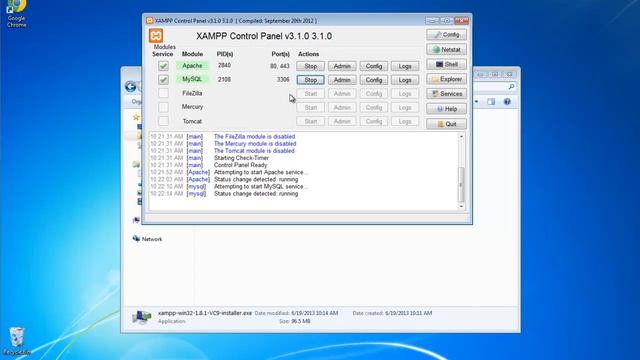Click log line 'The Tomcat module is disabled'
This screenshot has width=640, height=360.
click(254, 151)
